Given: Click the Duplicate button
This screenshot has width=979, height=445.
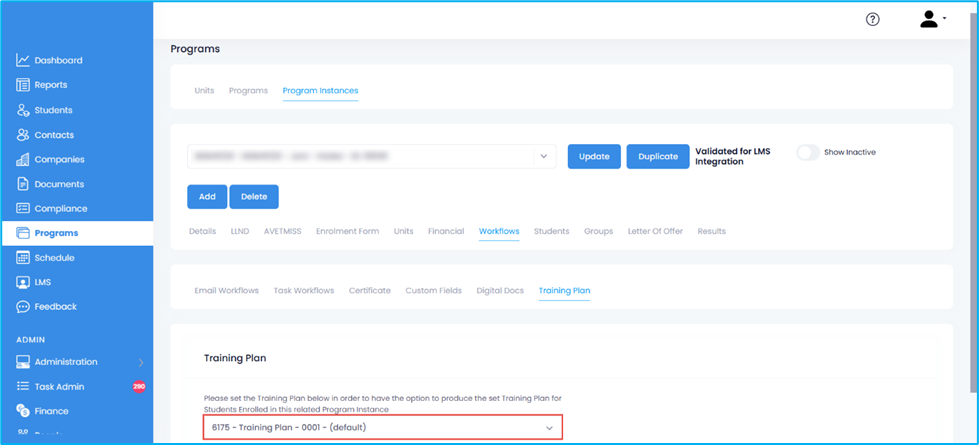Looking at the screenshot, I should tap(657, 157).
